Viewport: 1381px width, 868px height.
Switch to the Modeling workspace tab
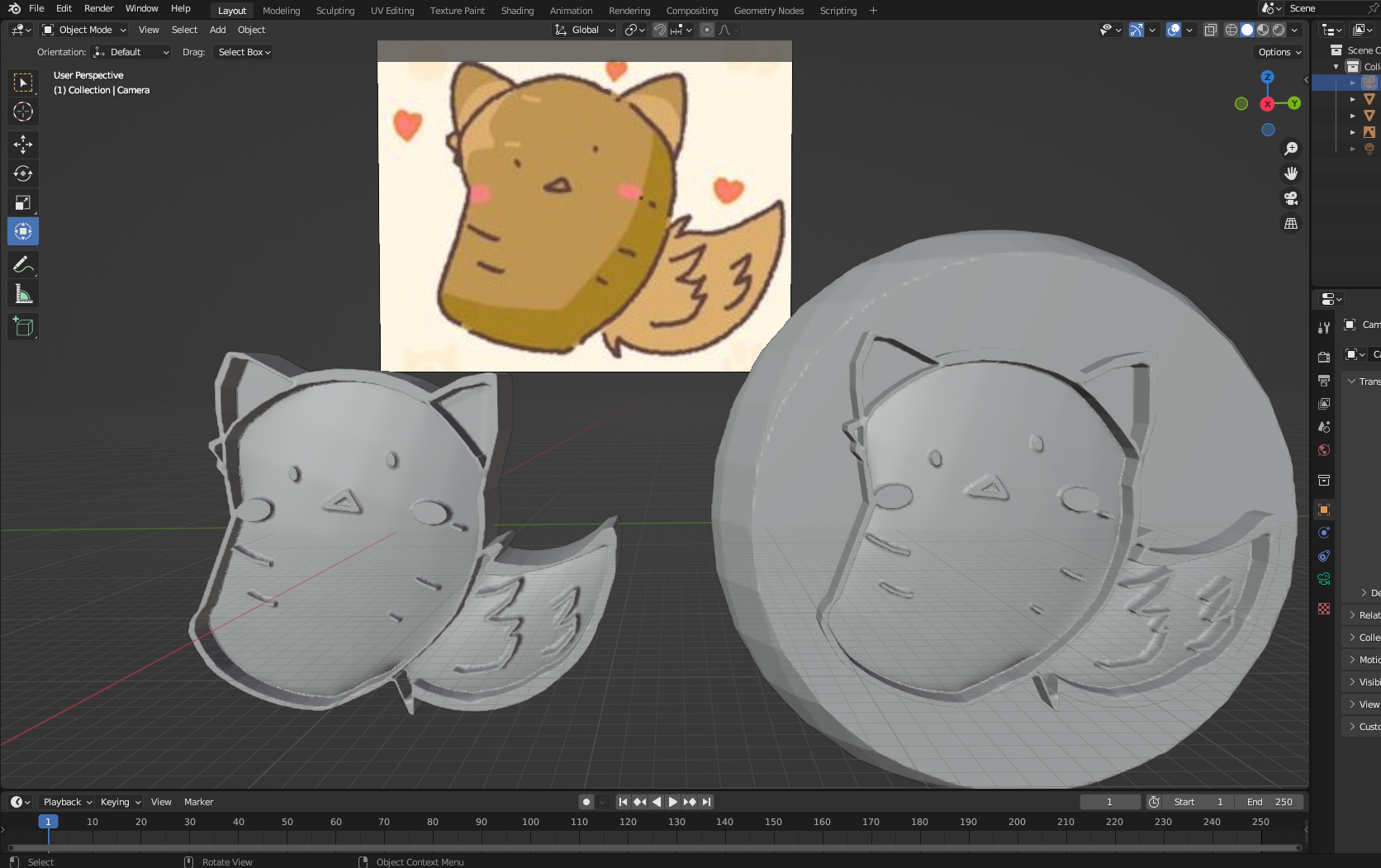click(x=281, y=11)
